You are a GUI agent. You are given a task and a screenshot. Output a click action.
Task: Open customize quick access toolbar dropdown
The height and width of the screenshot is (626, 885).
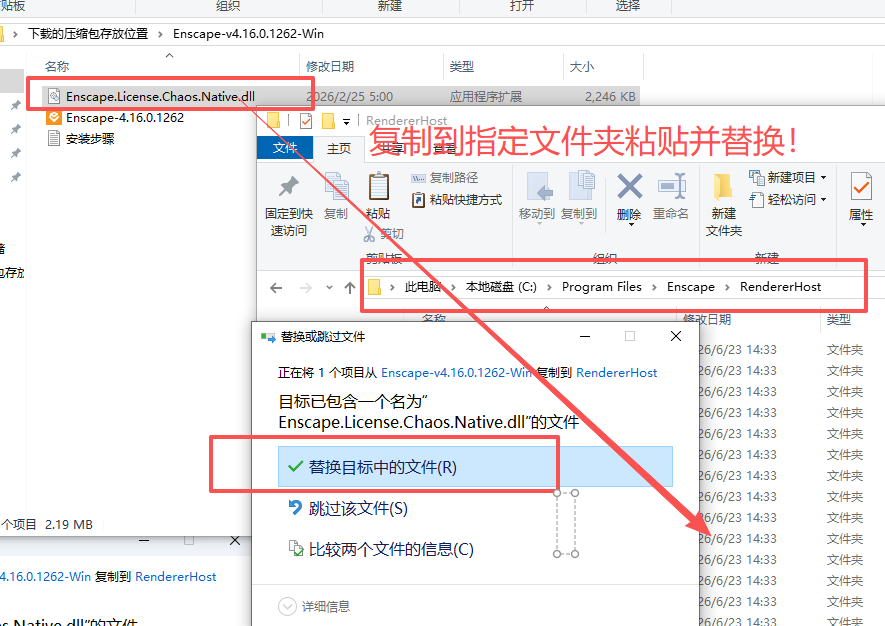(346, 121)
